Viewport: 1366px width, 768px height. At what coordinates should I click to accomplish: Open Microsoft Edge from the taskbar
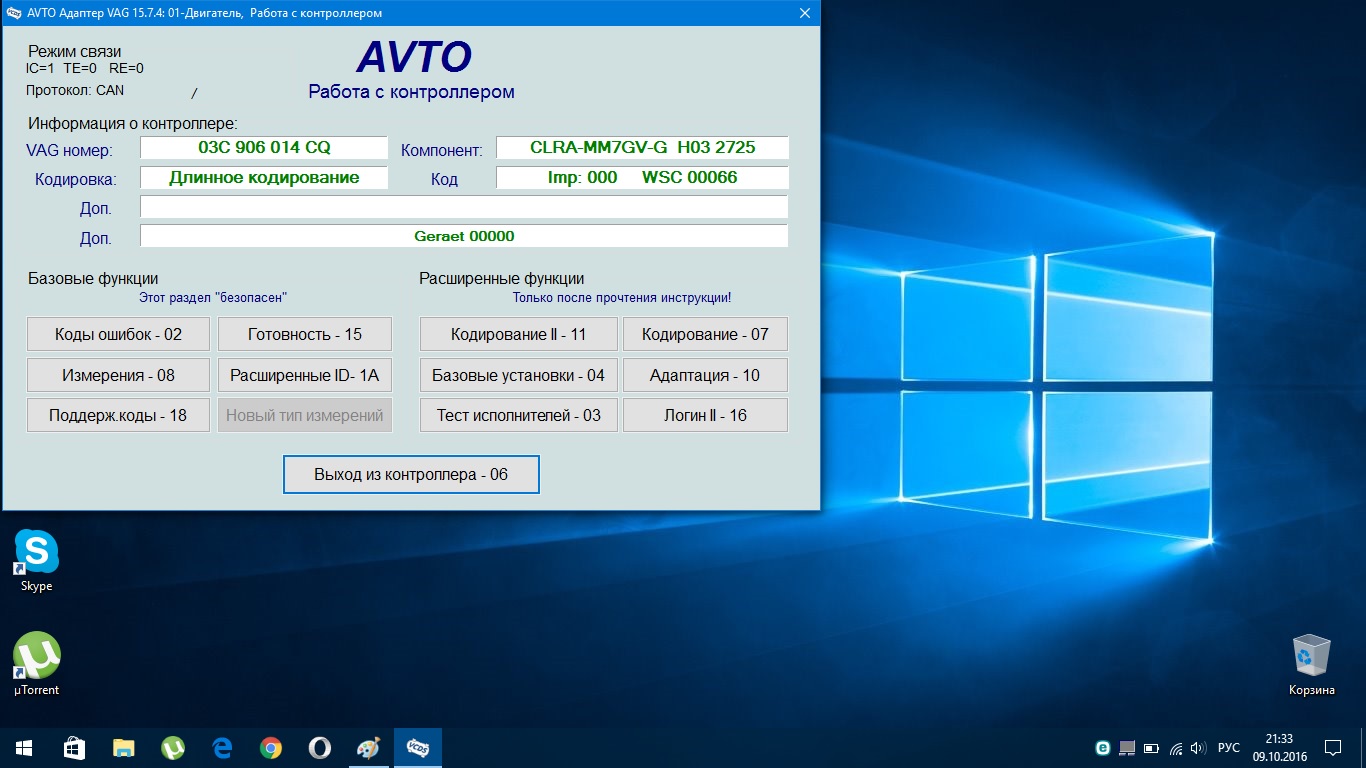(x=222, y=747)
